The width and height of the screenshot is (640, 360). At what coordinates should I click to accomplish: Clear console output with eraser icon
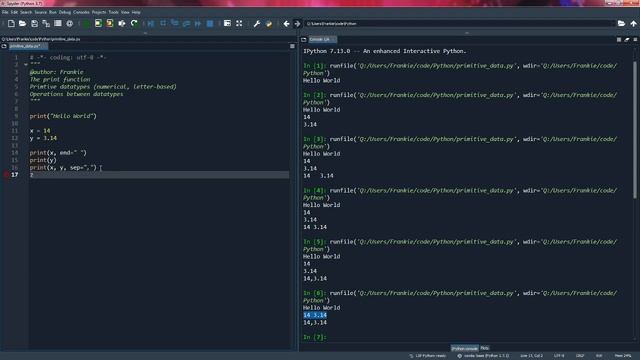[x=627, y=40]
